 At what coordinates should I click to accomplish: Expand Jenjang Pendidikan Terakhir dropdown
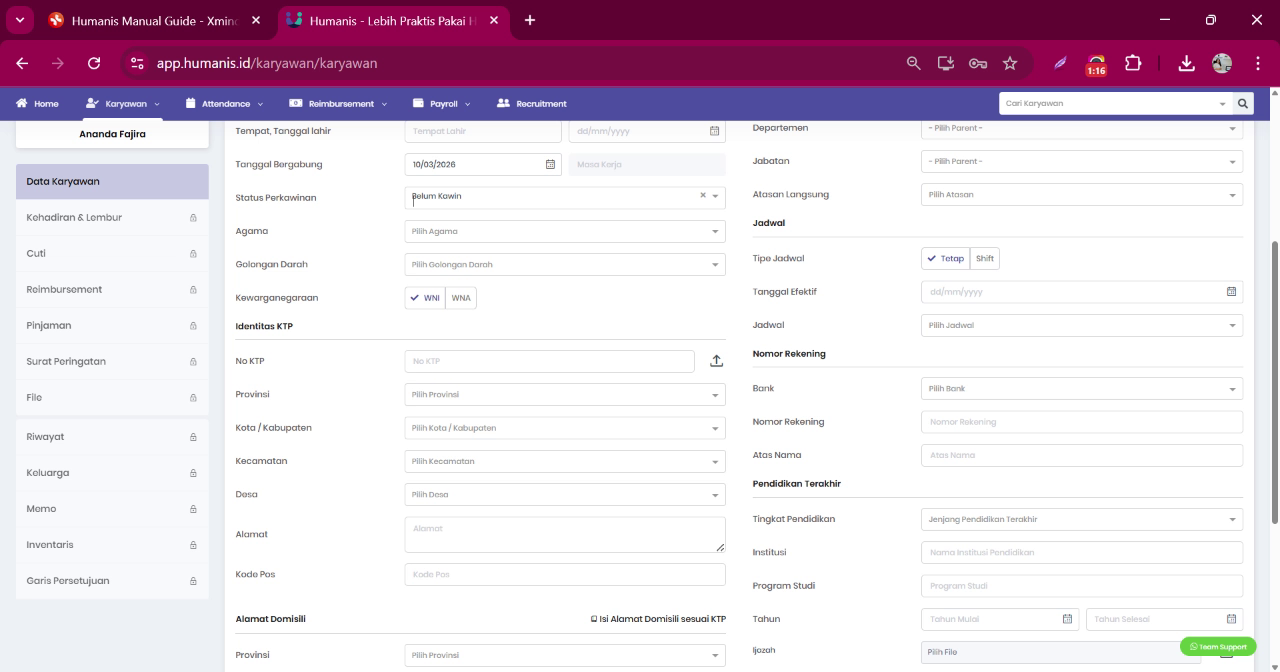1082,519
